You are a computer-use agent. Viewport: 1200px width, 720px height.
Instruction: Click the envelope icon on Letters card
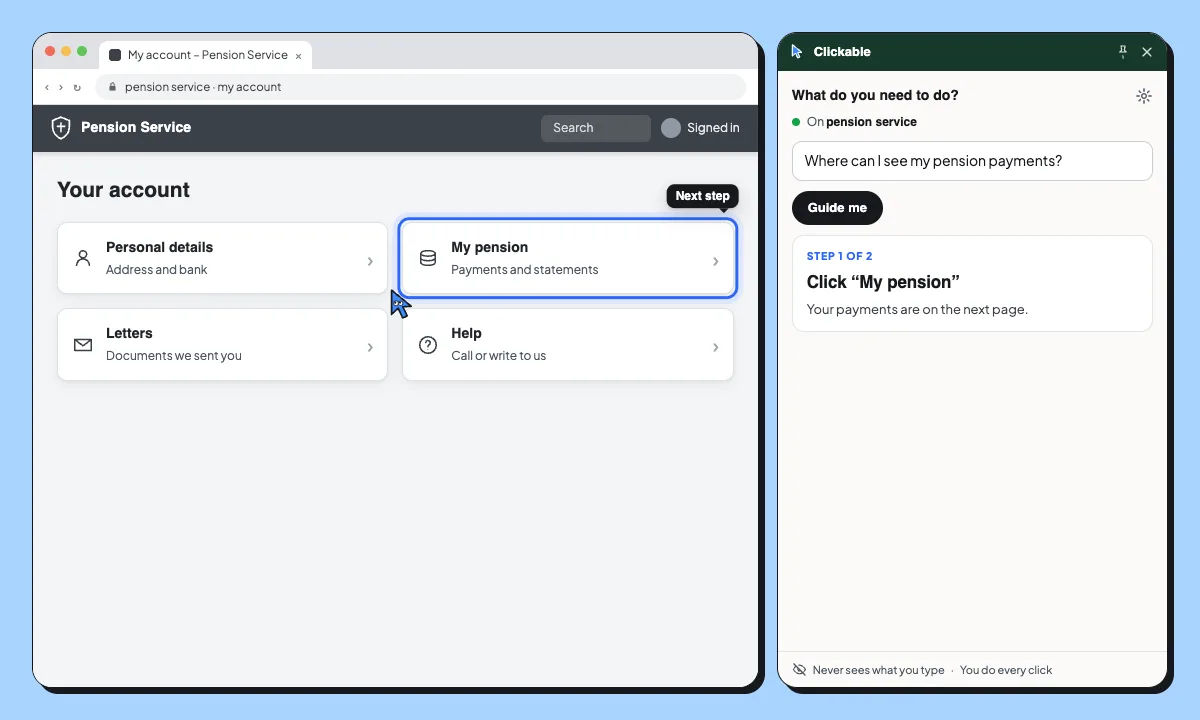pyautogui.click(x=83, y=344)
